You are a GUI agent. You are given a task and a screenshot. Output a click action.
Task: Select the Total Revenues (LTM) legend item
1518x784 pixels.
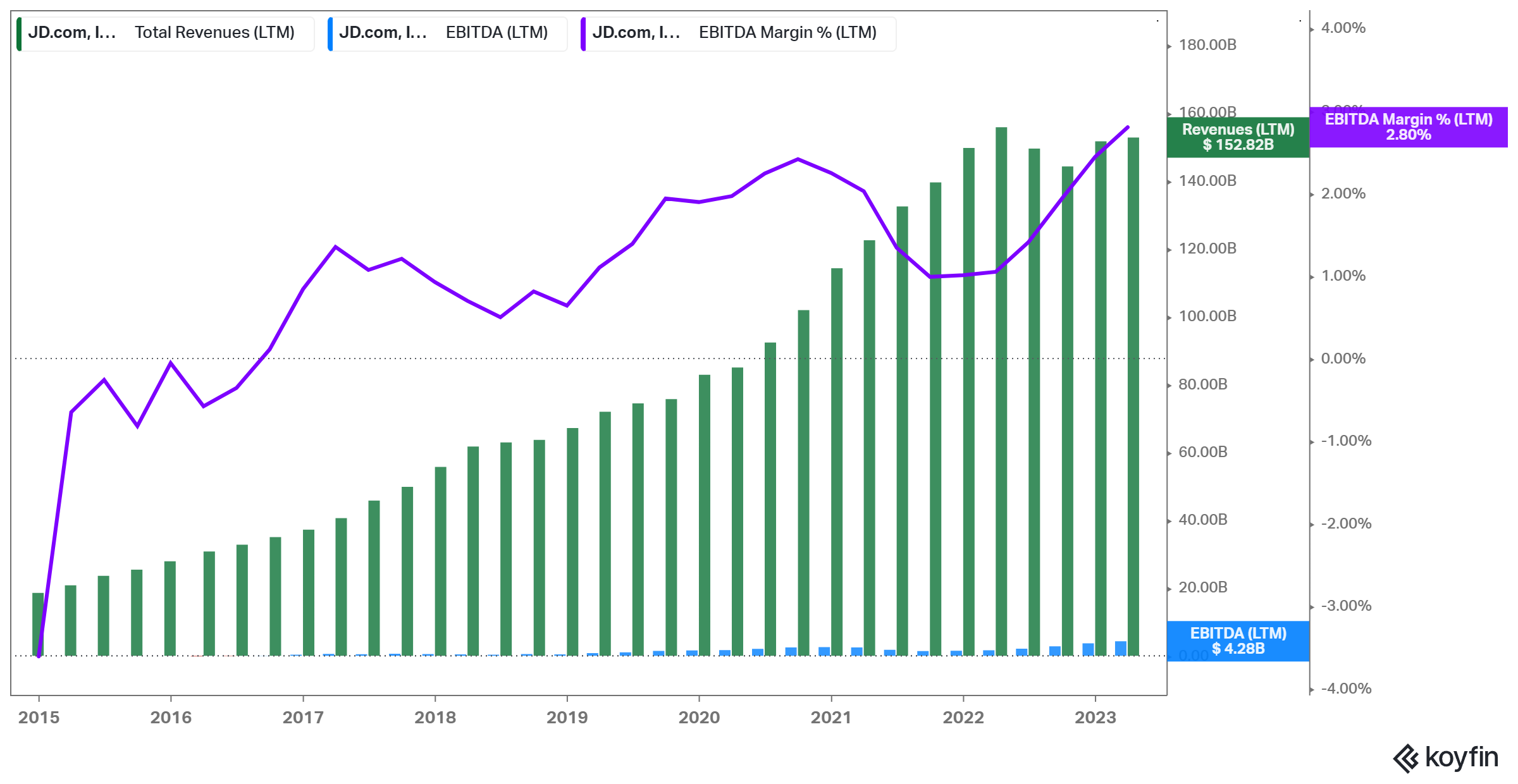pyautogui.click(x=214, y=33)
